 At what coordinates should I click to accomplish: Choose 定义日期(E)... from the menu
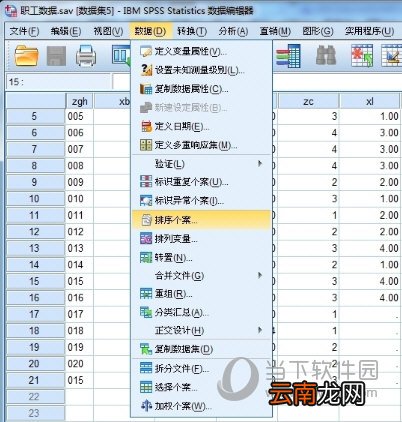(x=201, y=126)
